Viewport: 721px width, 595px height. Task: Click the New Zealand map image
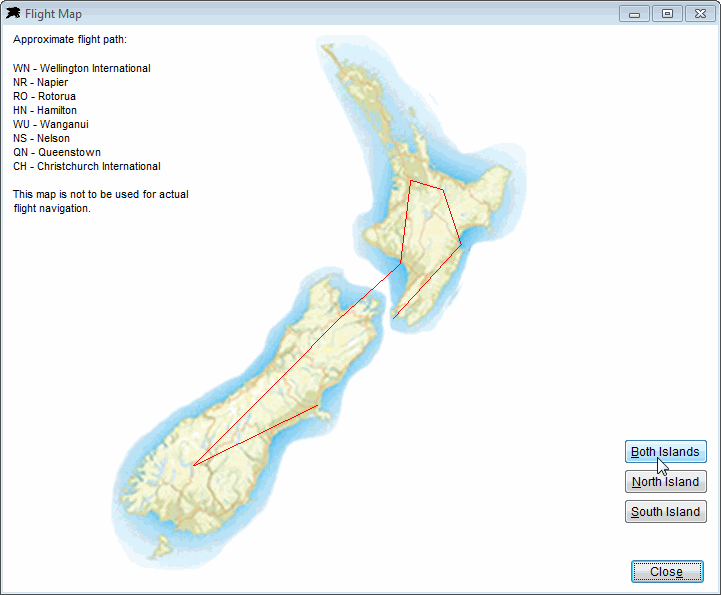point(319,303)
